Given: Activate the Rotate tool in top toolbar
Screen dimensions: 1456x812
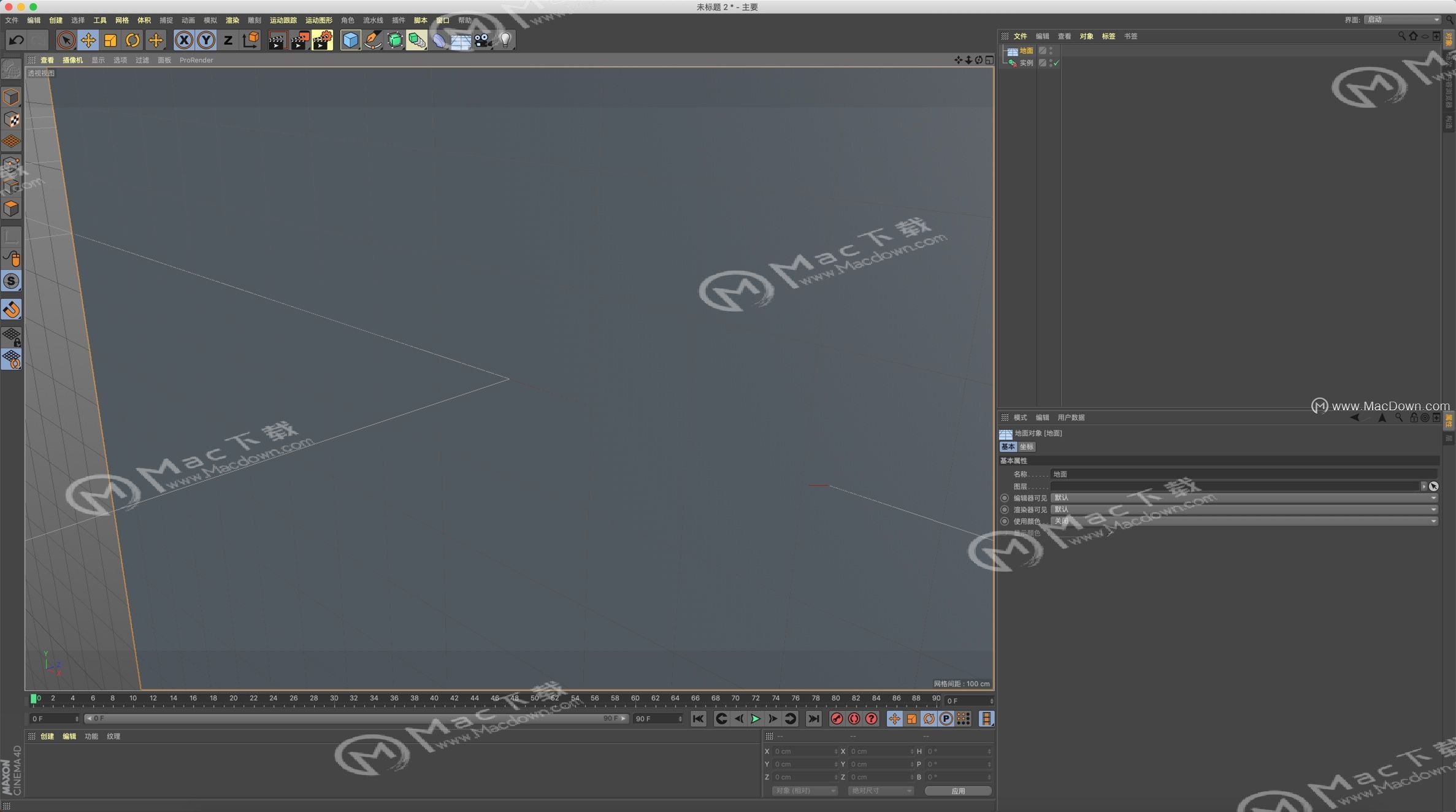Looking at the screenshot, I should (132, 40).
